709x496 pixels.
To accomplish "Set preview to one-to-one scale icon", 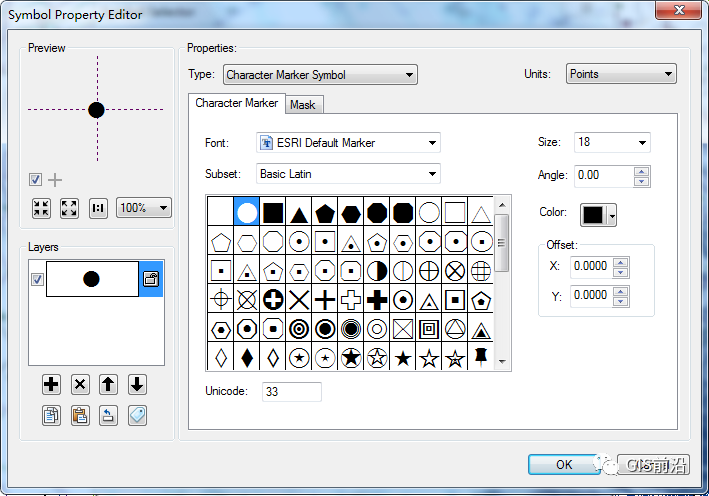I will [98, 208].
